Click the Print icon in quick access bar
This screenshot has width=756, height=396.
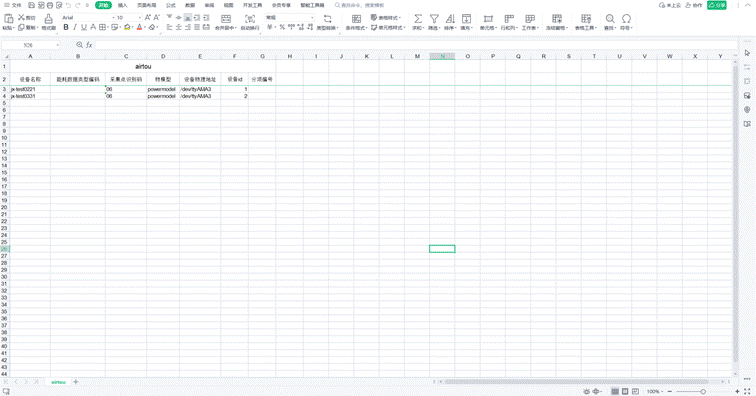(50, 5)
